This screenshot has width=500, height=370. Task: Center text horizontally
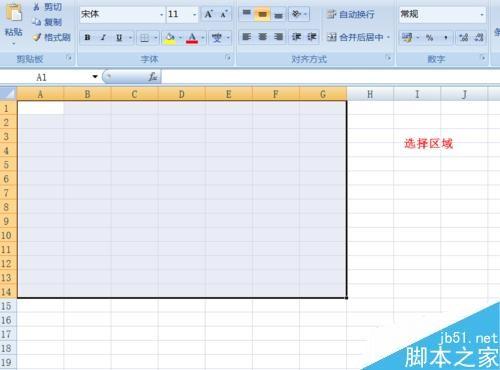point(262,37)
